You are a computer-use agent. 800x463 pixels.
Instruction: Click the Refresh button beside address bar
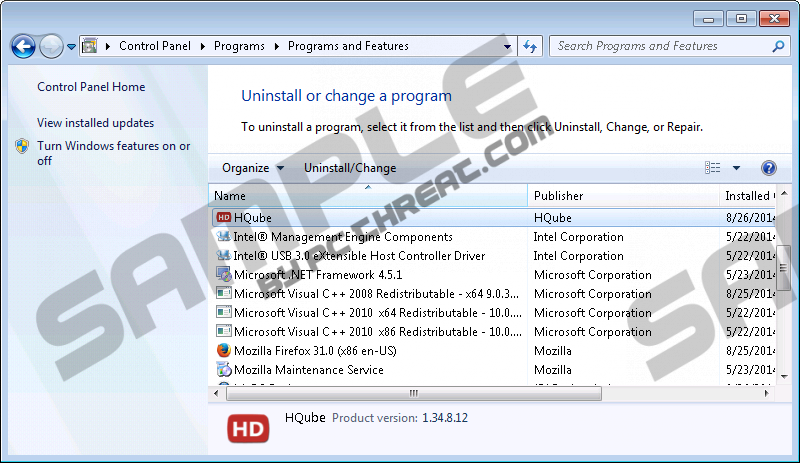pos(531,46)
